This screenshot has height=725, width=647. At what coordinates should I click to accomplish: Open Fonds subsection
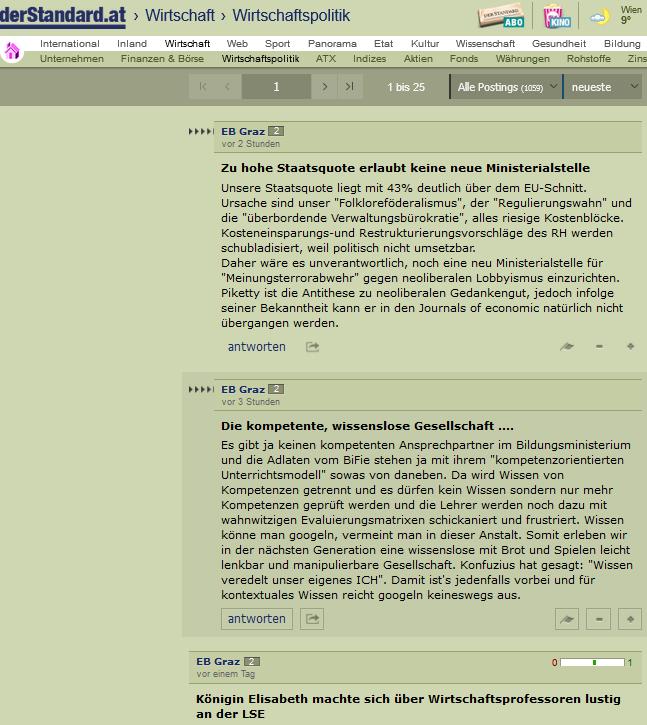click(464, 59)
